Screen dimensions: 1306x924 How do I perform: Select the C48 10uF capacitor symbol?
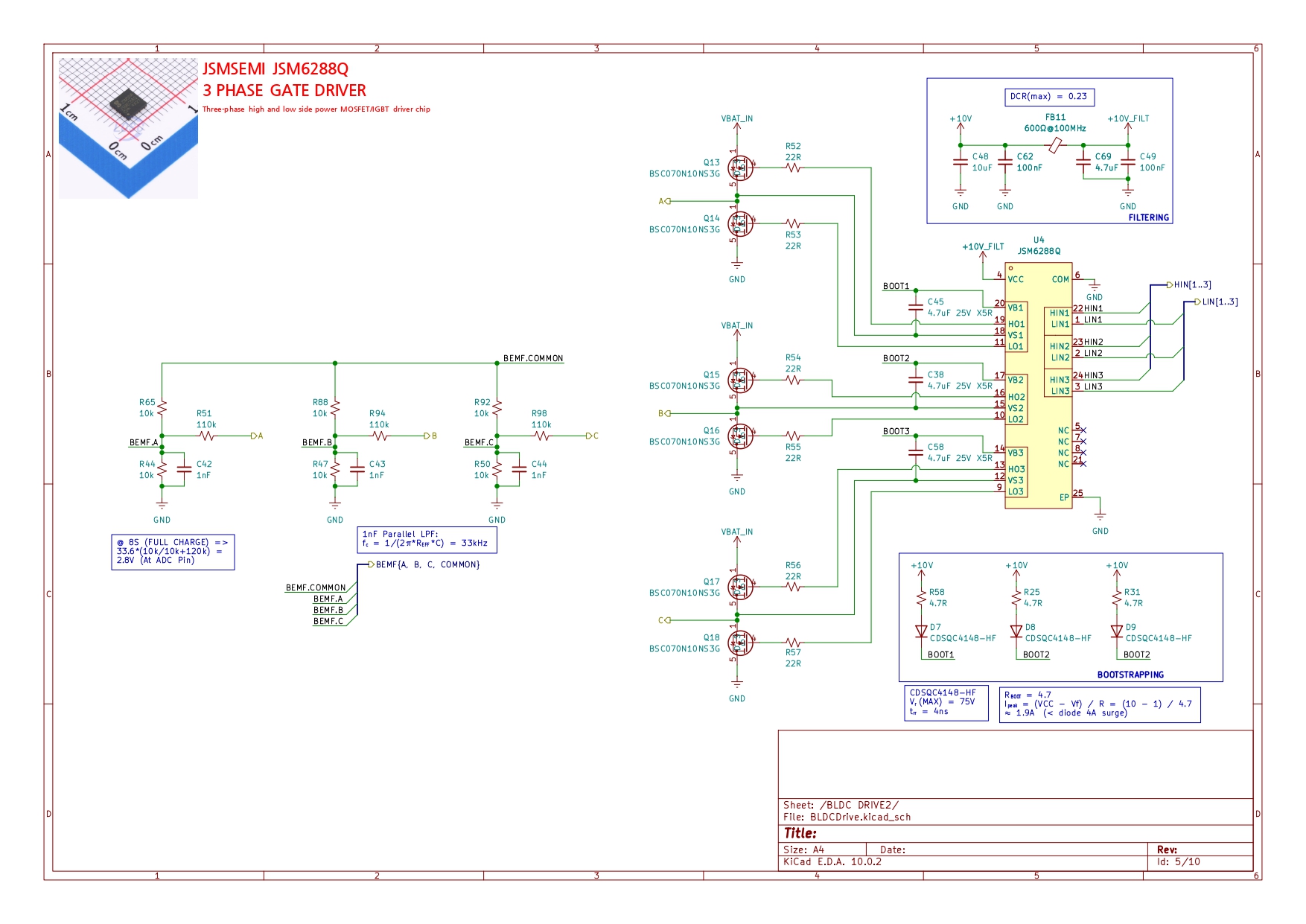pos(961,162)
